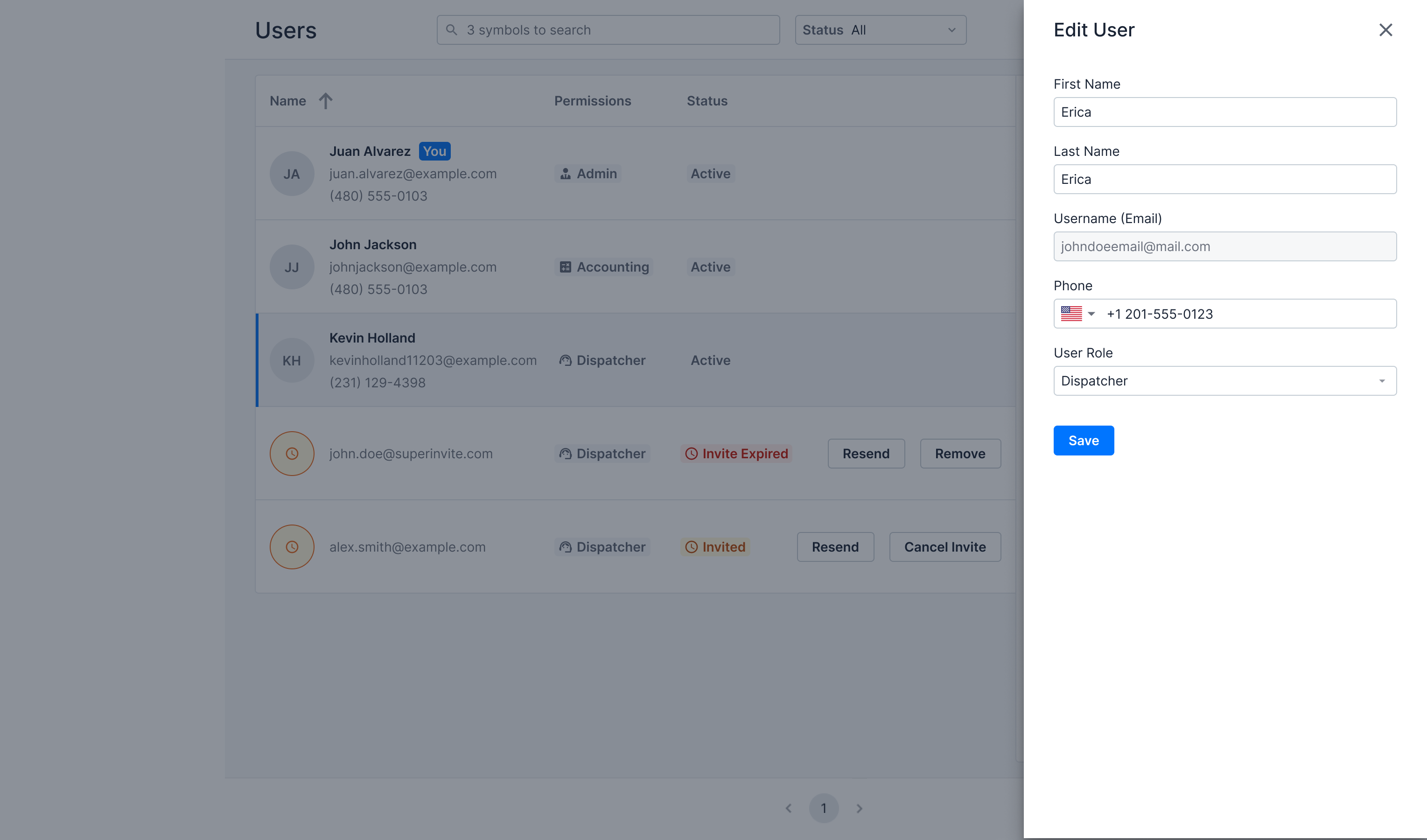Toggle Name column sorting with the arrow

tap(325, 100)
